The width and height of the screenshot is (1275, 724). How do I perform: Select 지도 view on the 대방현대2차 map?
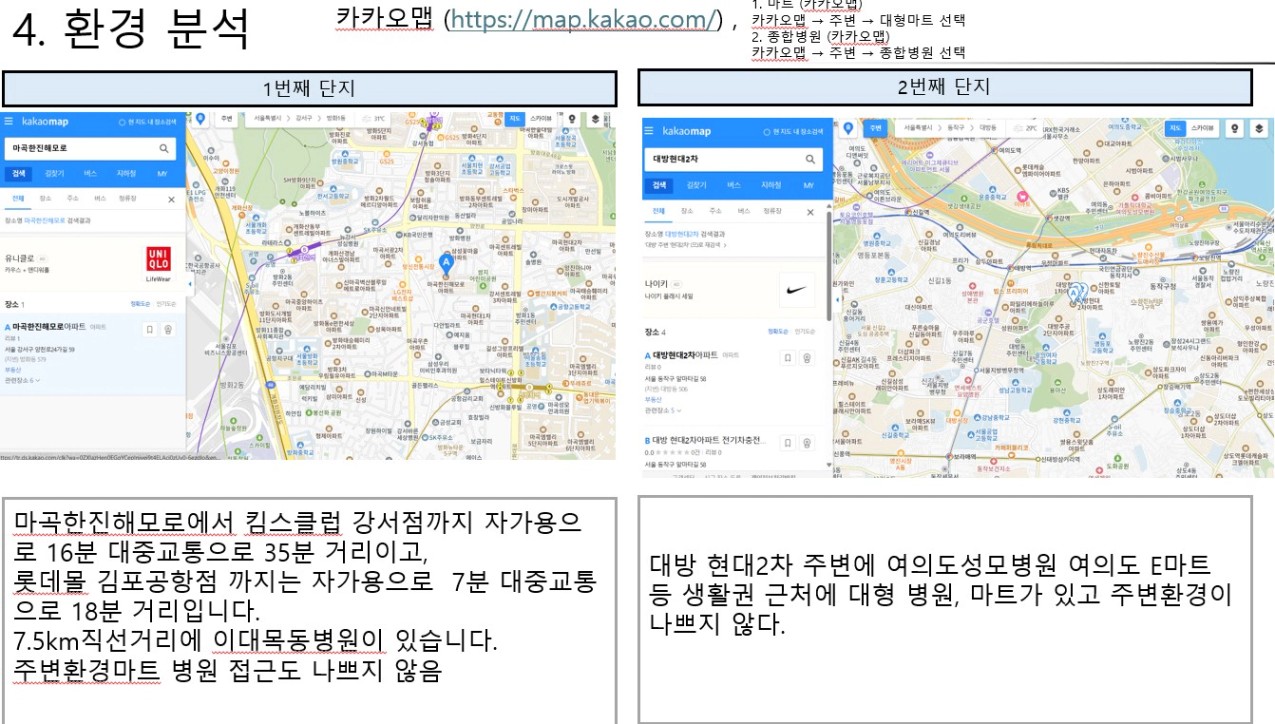pos(1176,128)
